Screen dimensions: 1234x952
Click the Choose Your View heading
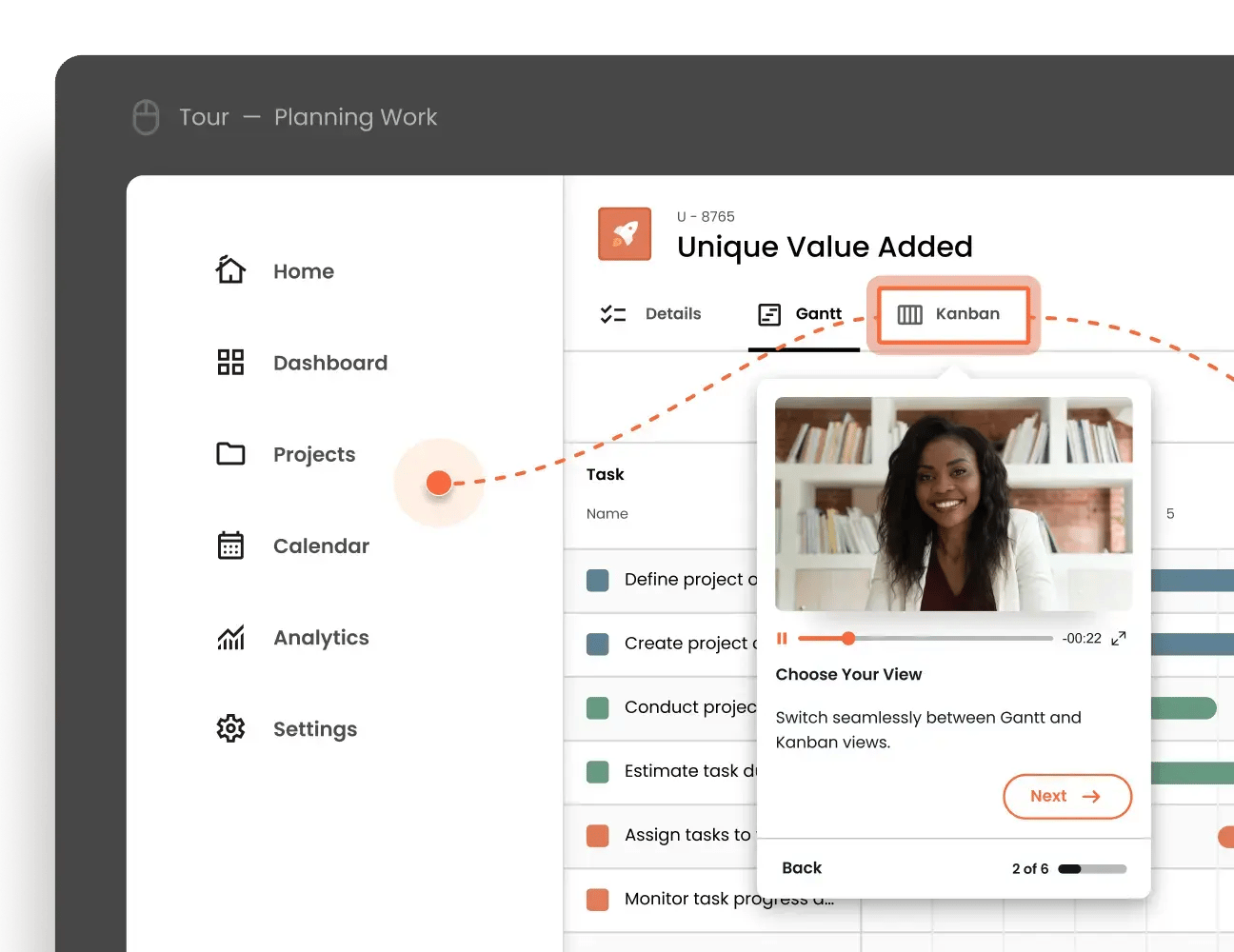(848, 675)
